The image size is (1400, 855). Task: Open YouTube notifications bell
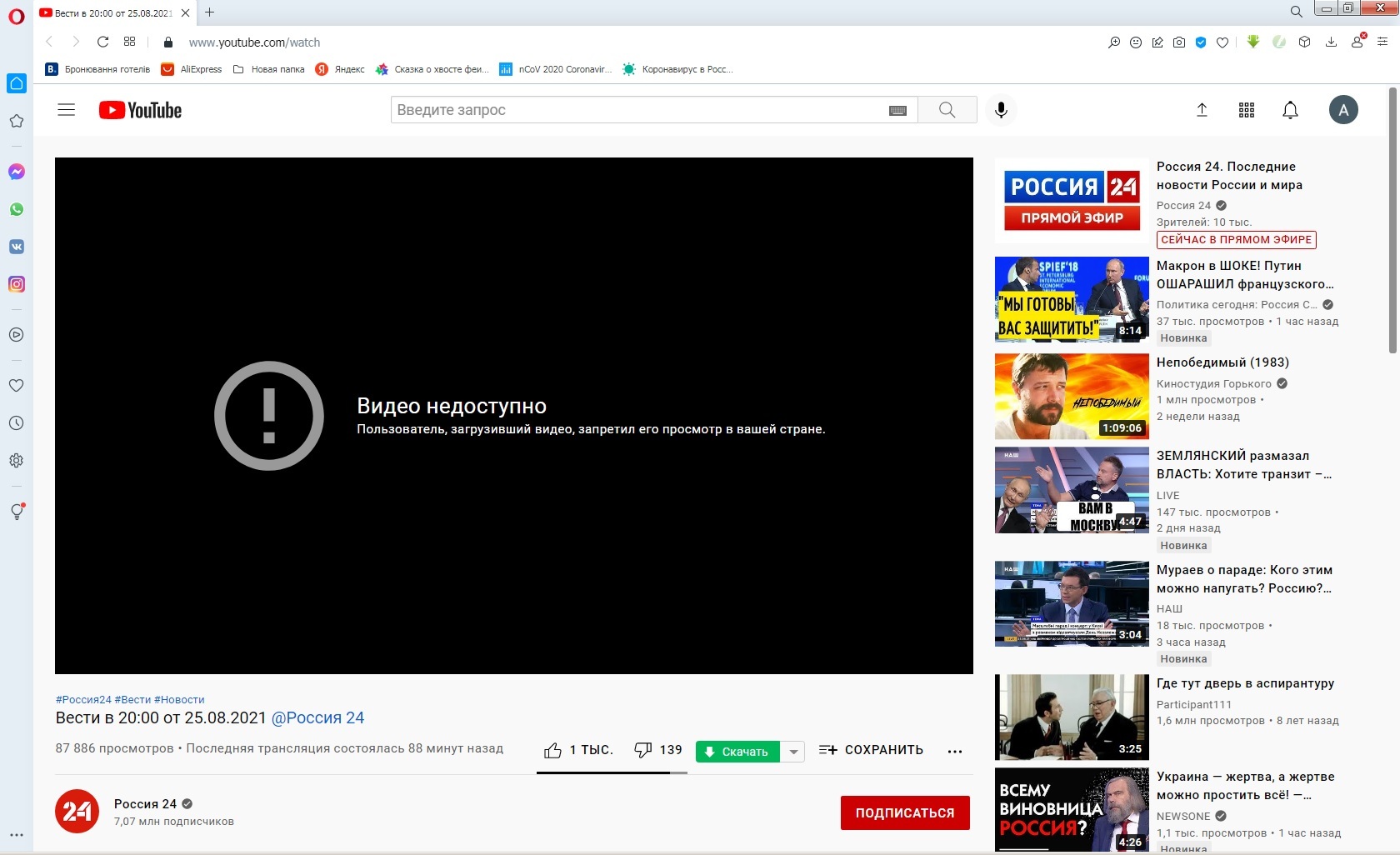pos(1290,110)
